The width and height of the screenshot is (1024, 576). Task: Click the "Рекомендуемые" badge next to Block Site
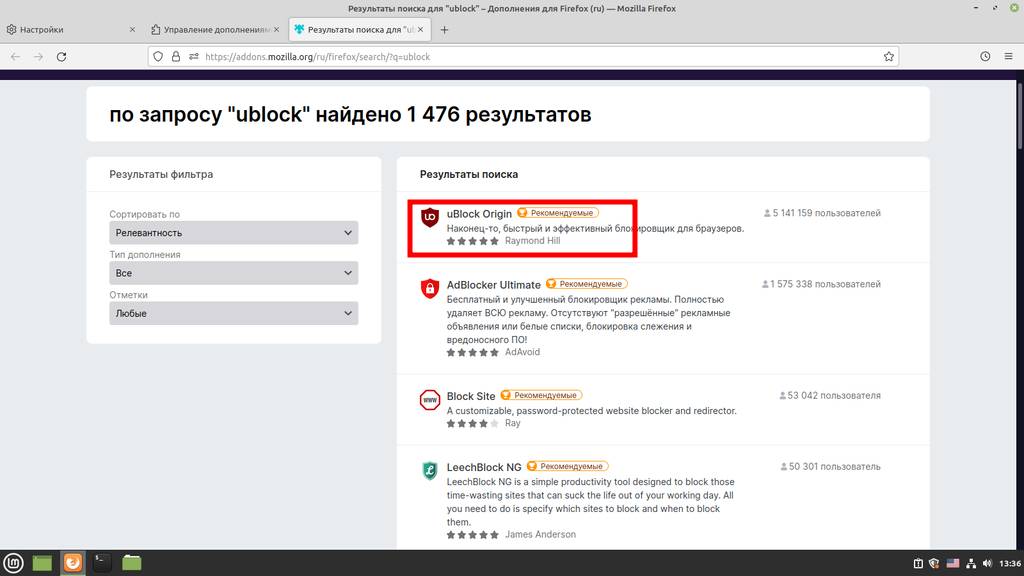click(541, 396)
